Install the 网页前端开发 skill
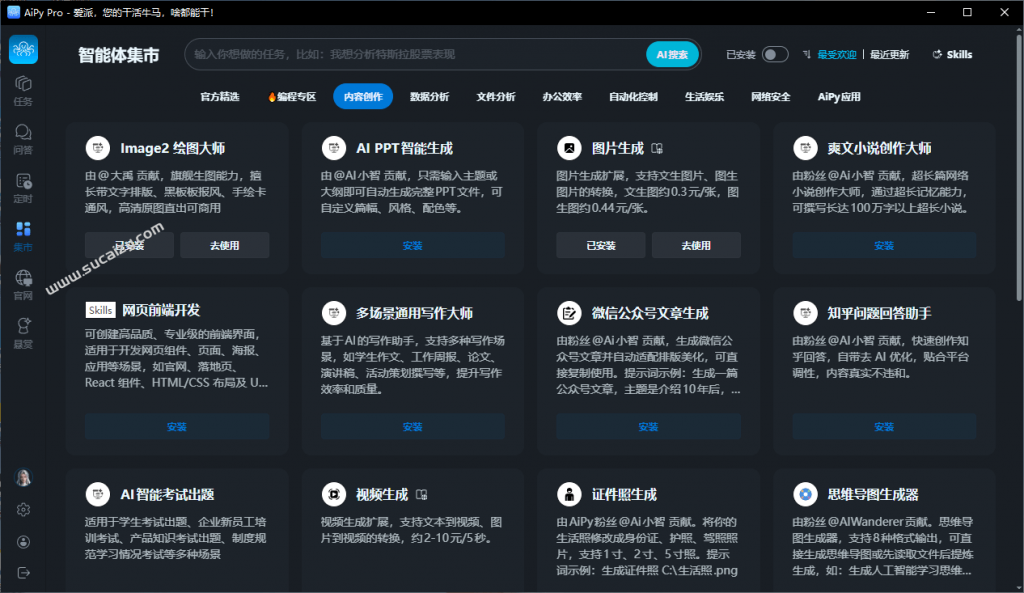Screen dimensions: 1024x593 click(177, 426)
